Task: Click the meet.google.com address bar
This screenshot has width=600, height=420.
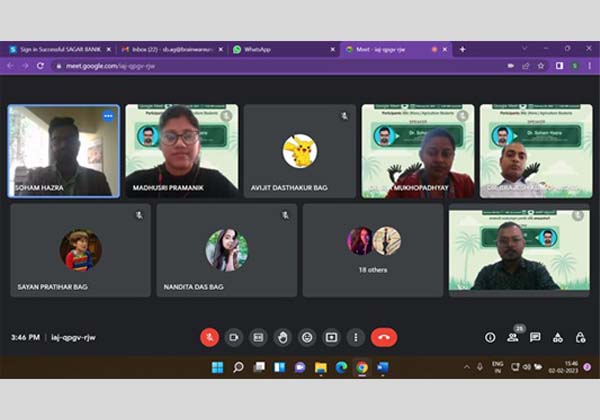Action: tap(200, 65)
